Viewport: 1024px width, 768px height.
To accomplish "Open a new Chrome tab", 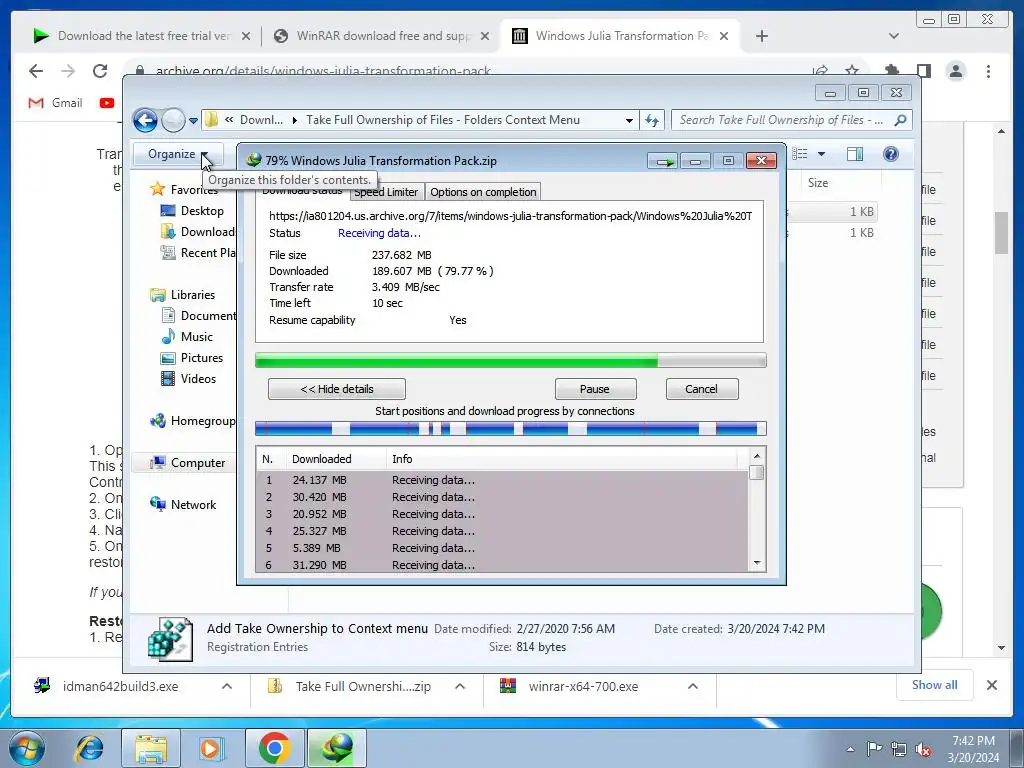I will tap(761, 36).
